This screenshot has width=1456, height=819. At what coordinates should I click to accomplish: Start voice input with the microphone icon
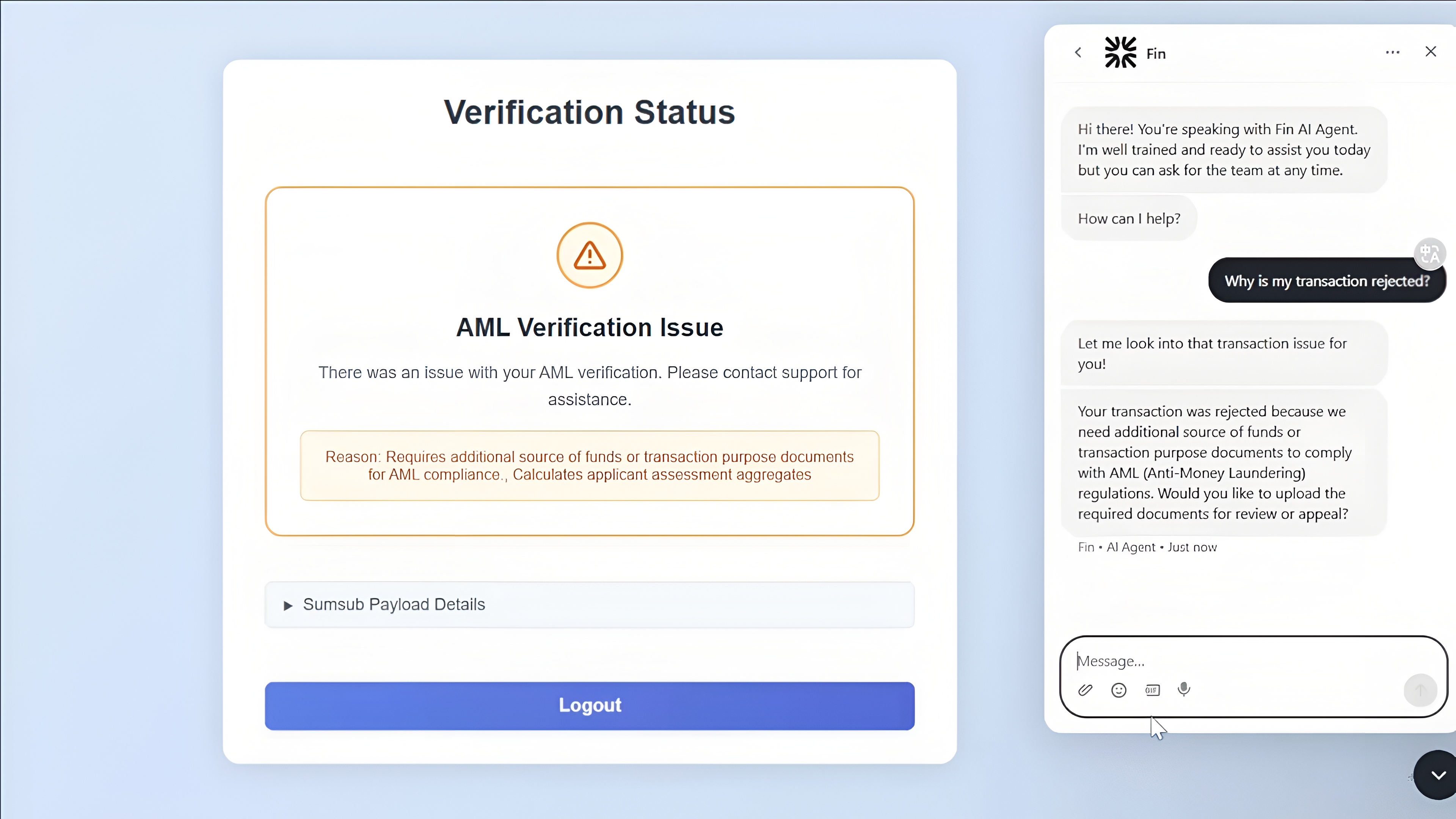tap(1184, 690)
